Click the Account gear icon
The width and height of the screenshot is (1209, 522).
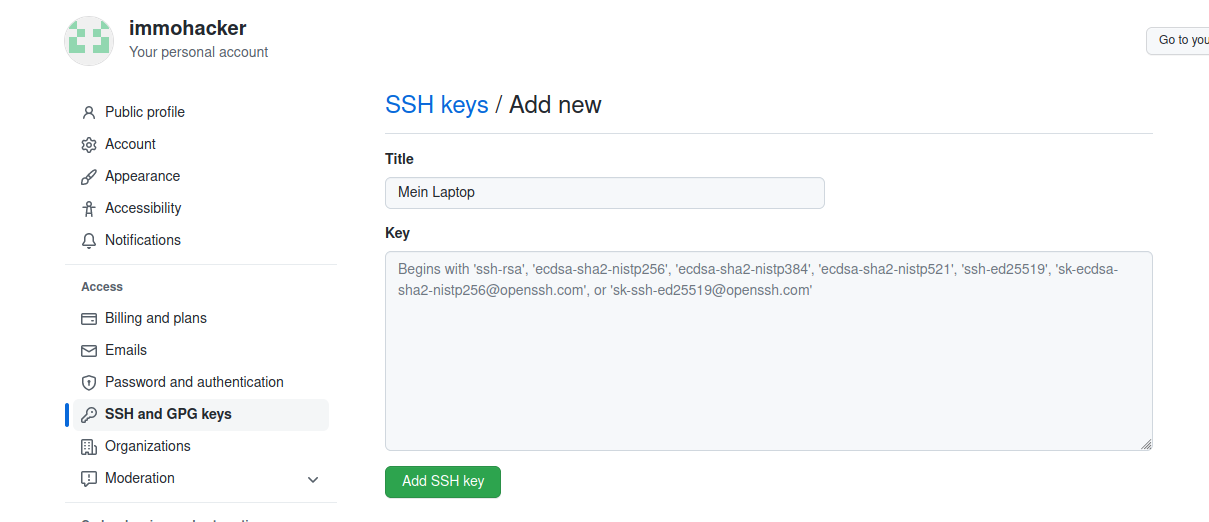pos(88,144)
